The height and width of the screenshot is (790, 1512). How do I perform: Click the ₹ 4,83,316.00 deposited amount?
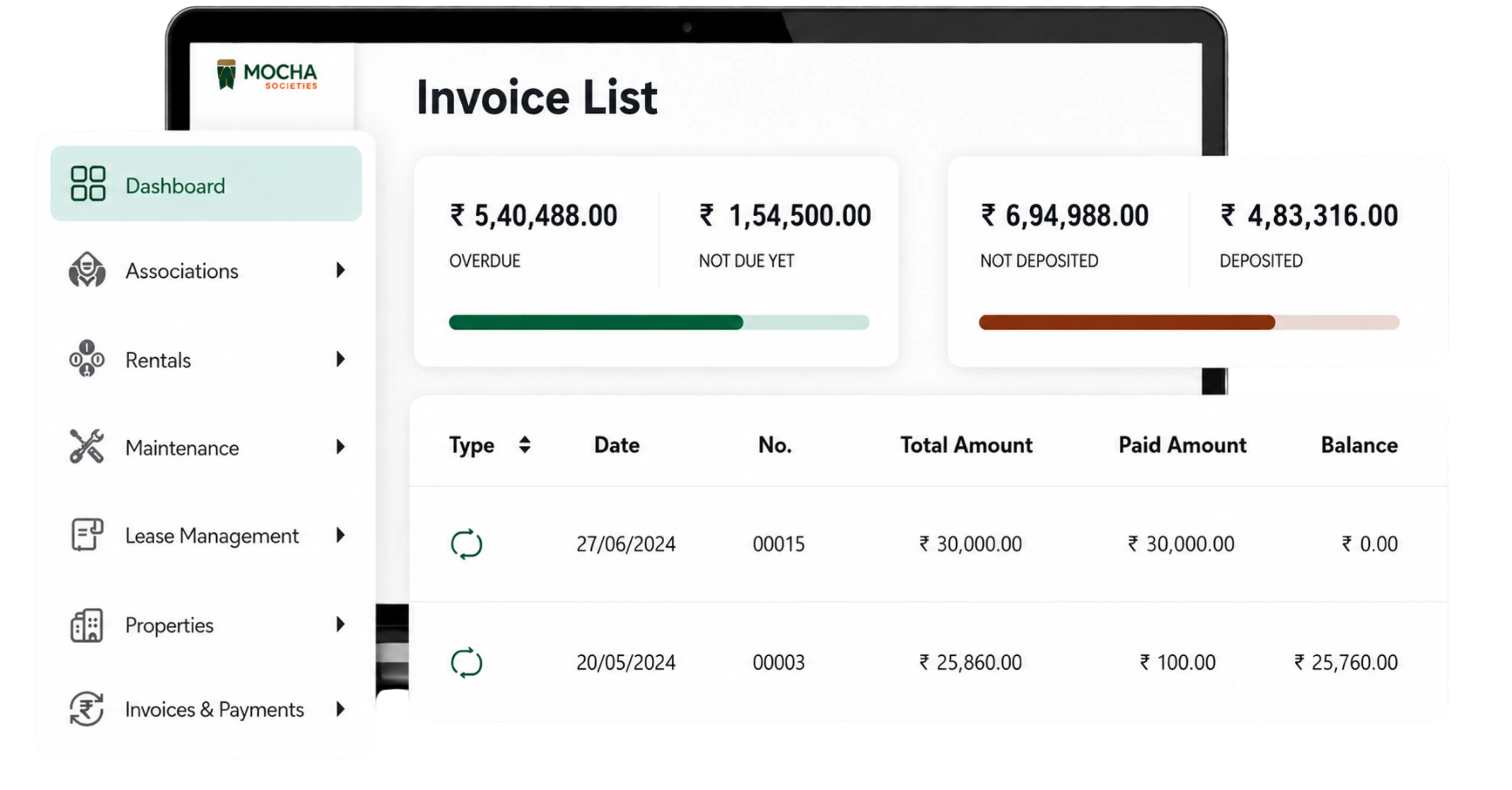1309,215
